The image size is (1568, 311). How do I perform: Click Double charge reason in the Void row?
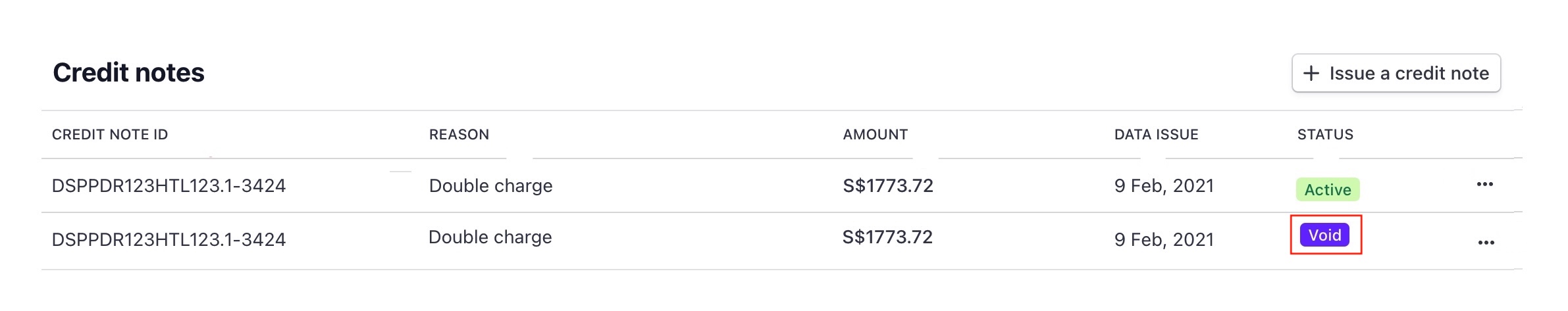coord(490,237)
